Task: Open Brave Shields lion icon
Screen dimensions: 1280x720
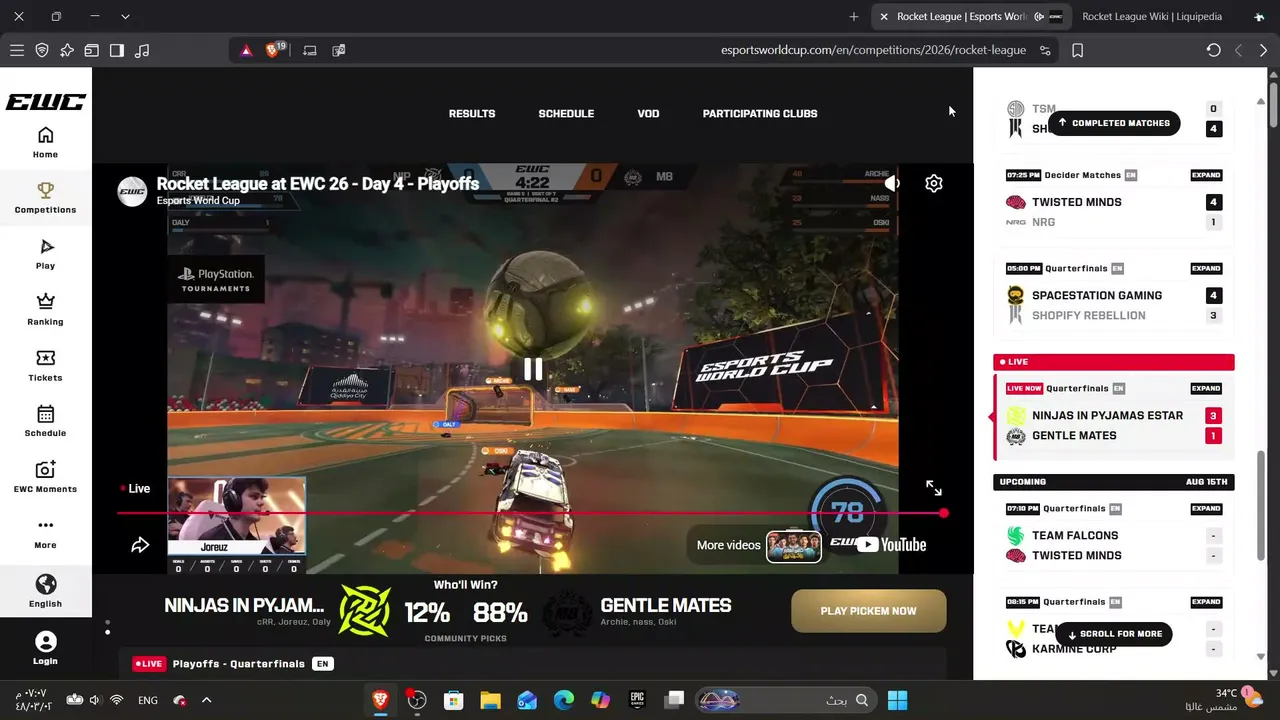Action: point(272,50)
